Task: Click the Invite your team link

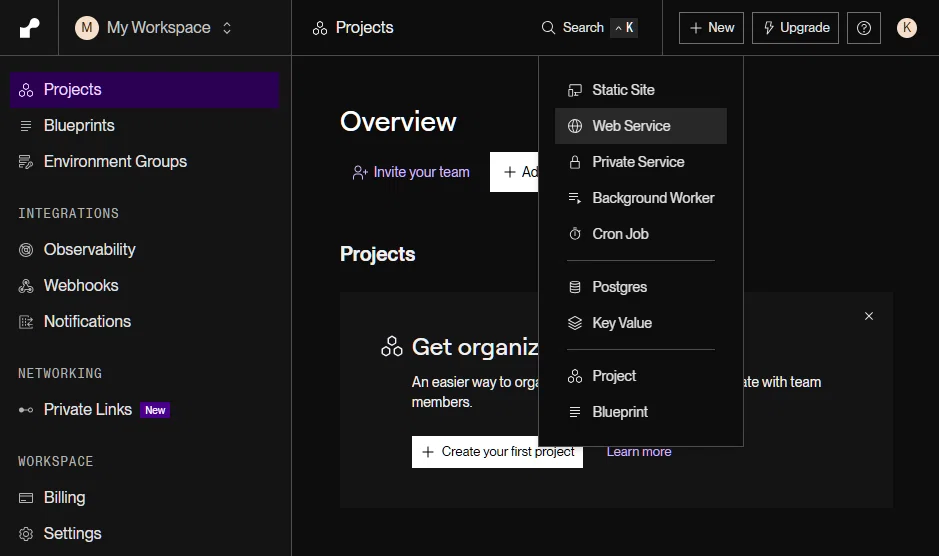Action: pos(411,173)
